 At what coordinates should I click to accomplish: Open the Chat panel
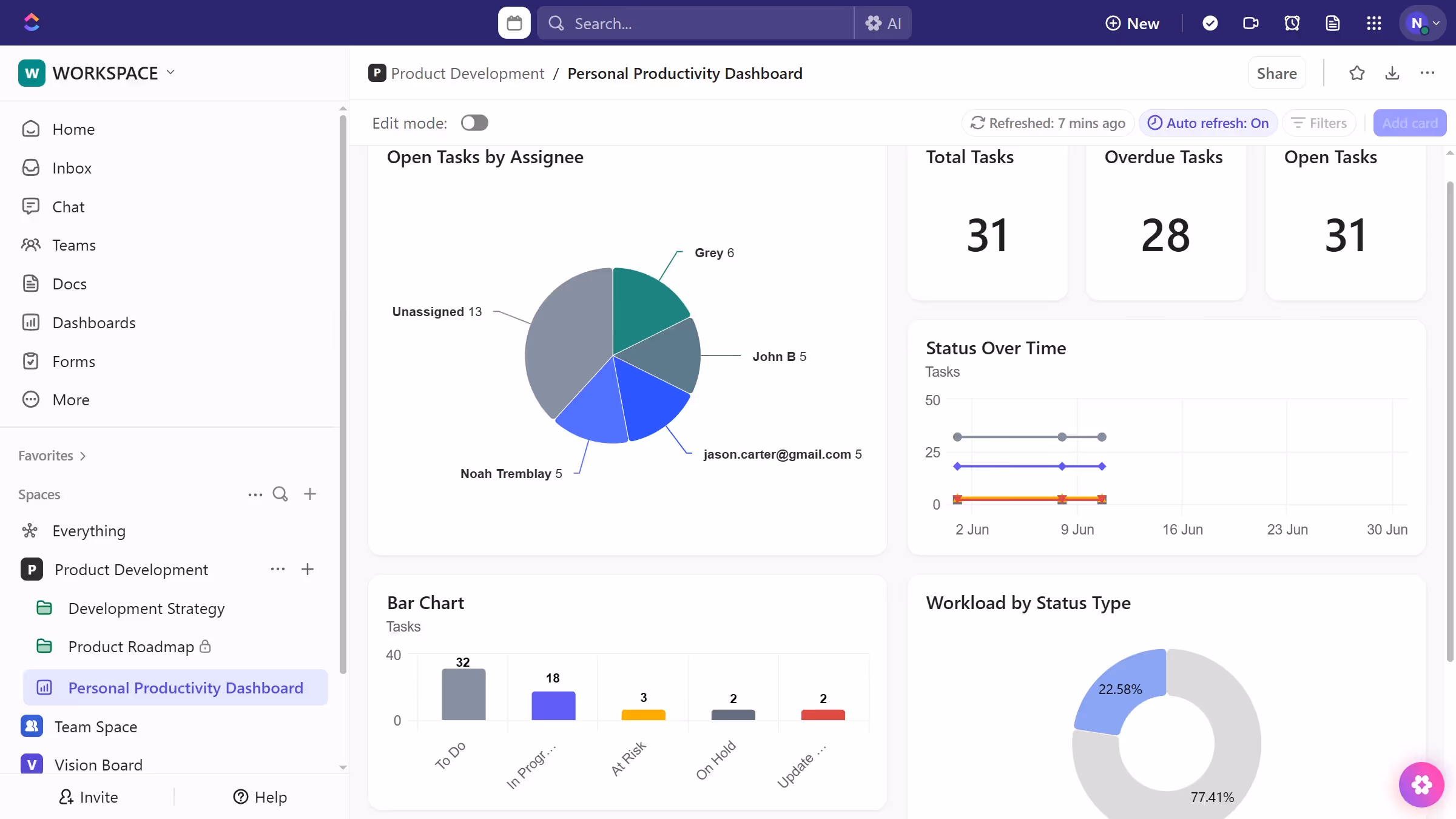pyautogui.click(x=67, y=206)
